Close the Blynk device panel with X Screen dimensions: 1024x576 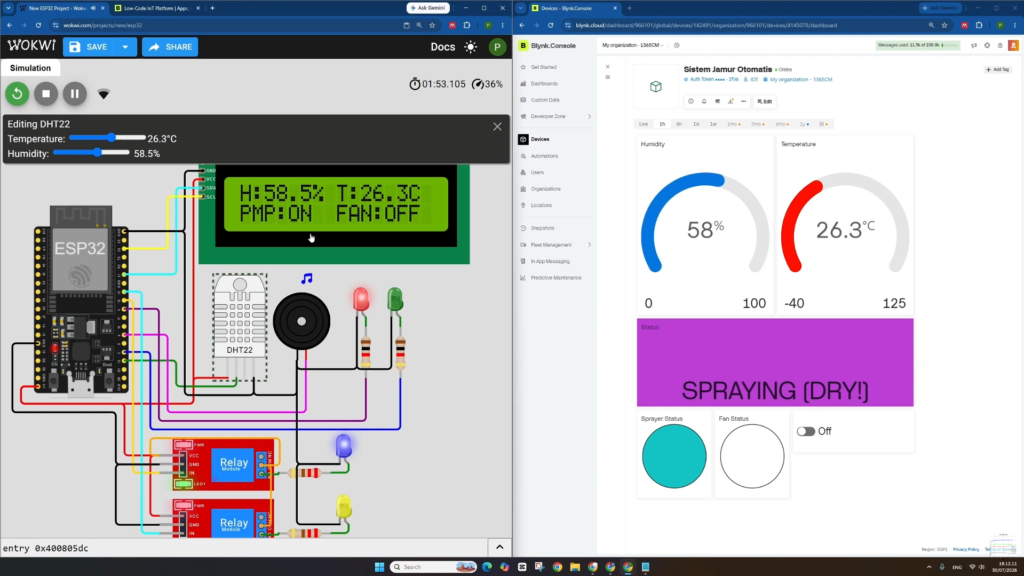coord(607,67)
